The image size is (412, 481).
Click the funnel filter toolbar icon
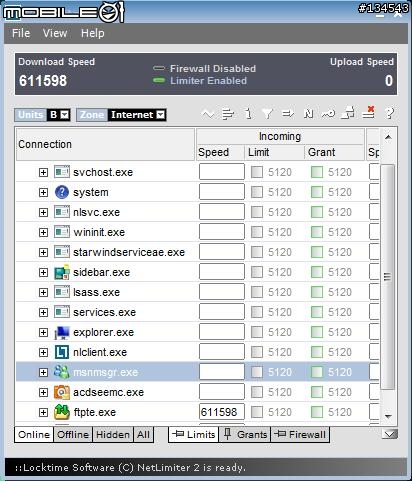267,114
